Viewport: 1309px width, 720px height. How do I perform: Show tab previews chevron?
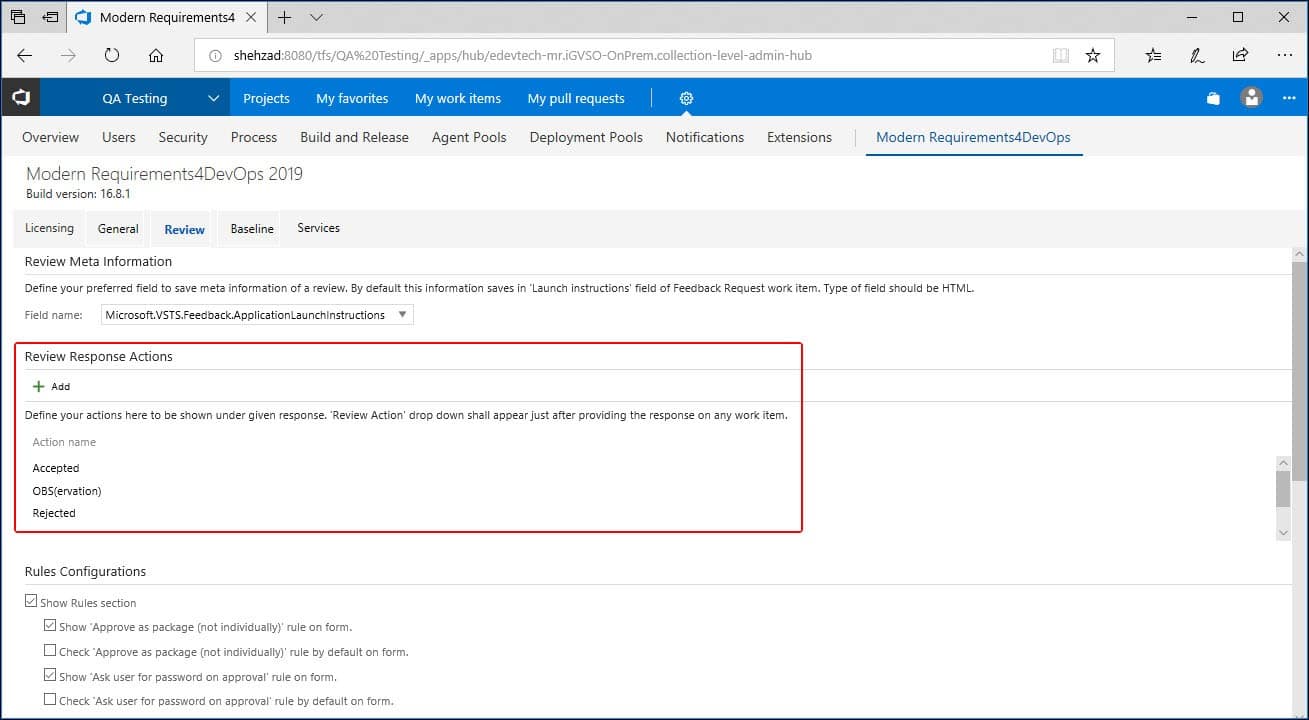316,17
